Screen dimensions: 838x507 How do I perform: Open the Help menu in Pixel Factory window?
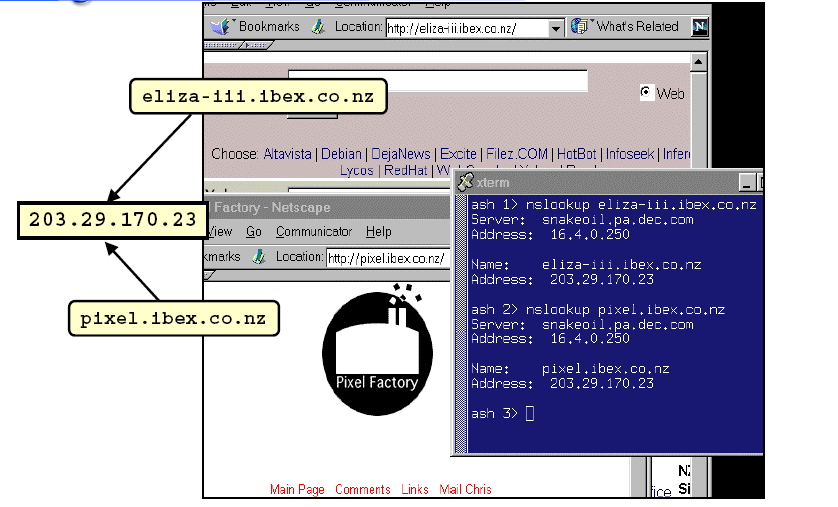coord(379,231)
